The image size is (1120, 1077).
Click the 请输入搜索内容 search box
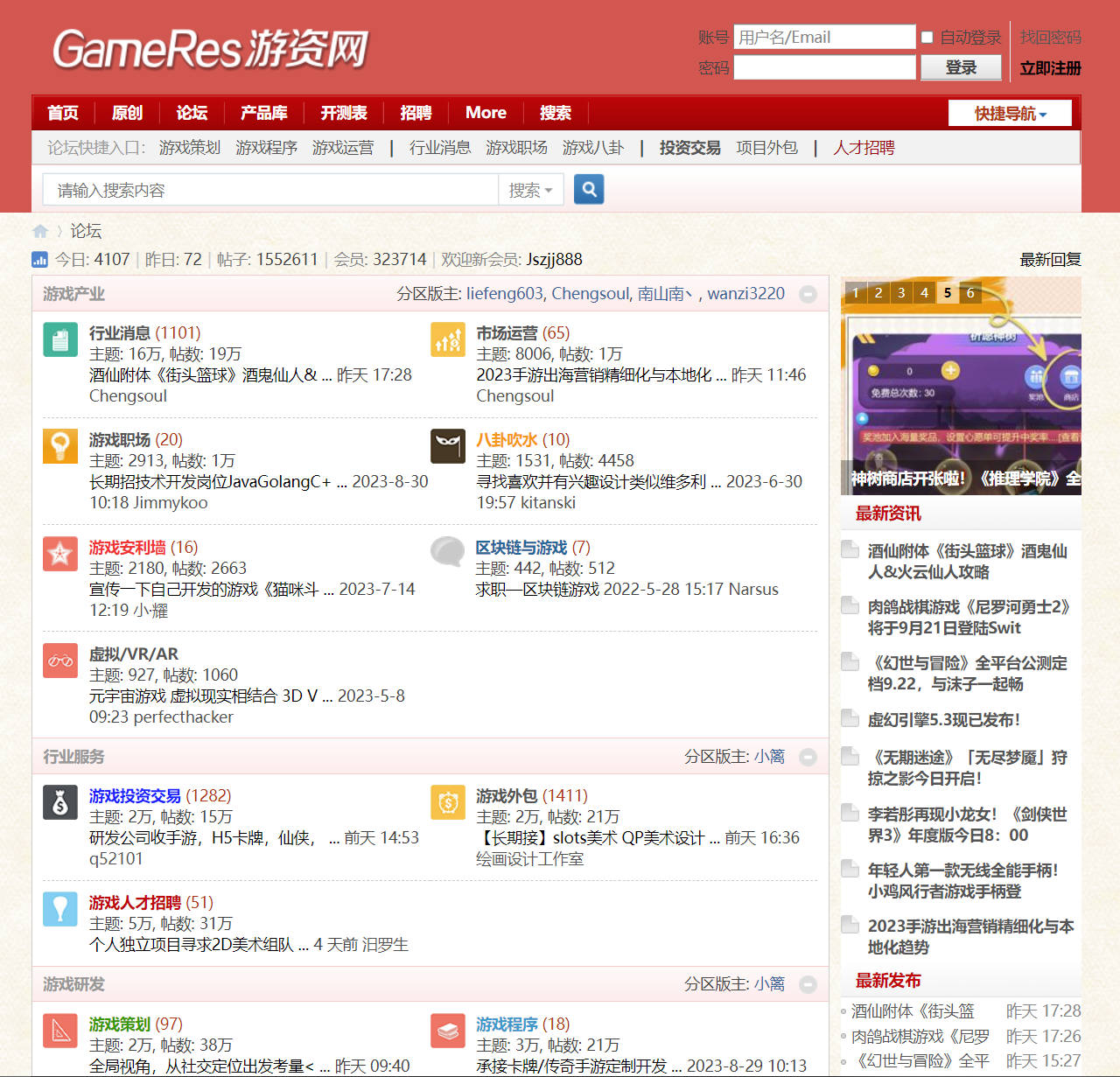coord(270,190)
